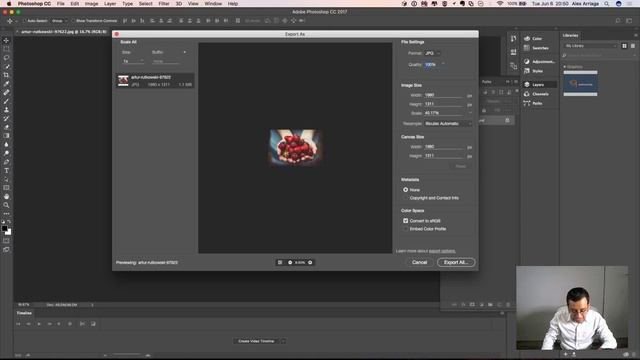Image resolution: width=640 pixels, height=360 pixels.
Task: Open the Layer menu
Action: [110, 4]
